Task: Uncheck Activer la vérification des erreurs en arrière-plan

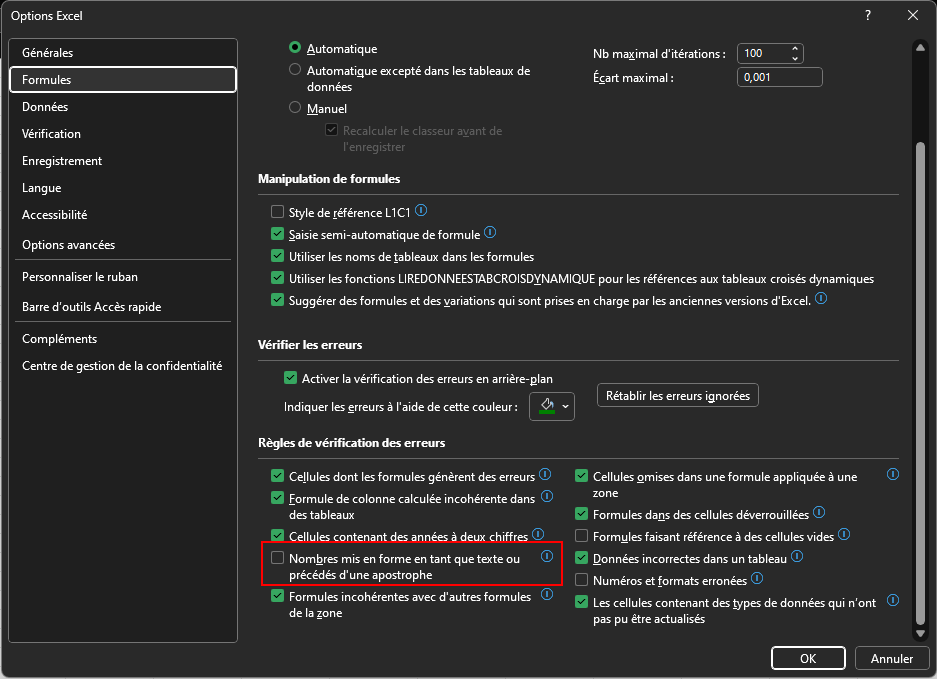Action: point(291,379)
